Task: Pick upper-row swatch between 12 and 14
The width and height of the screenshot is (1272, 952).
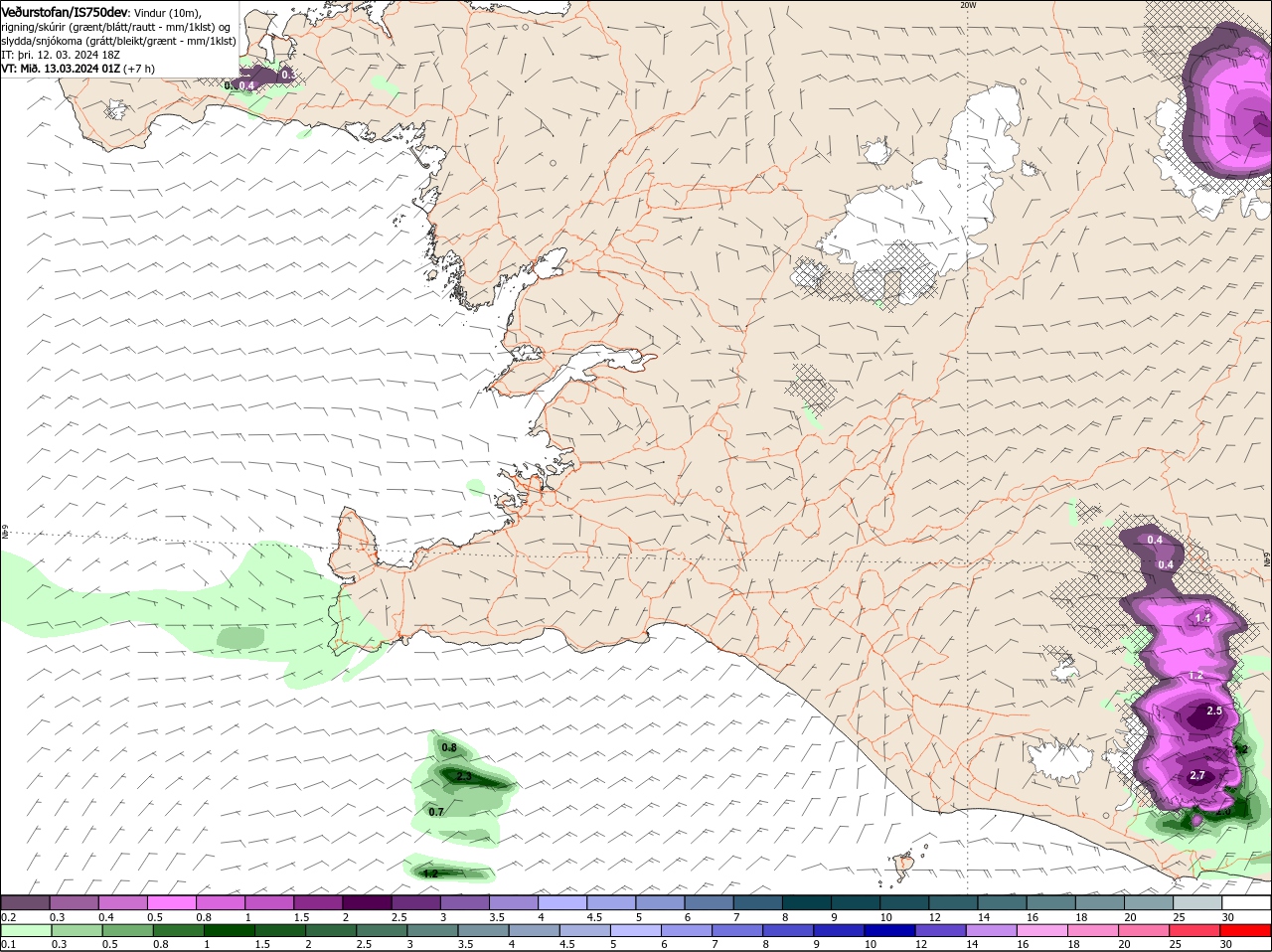Action: tap(953, 902)
